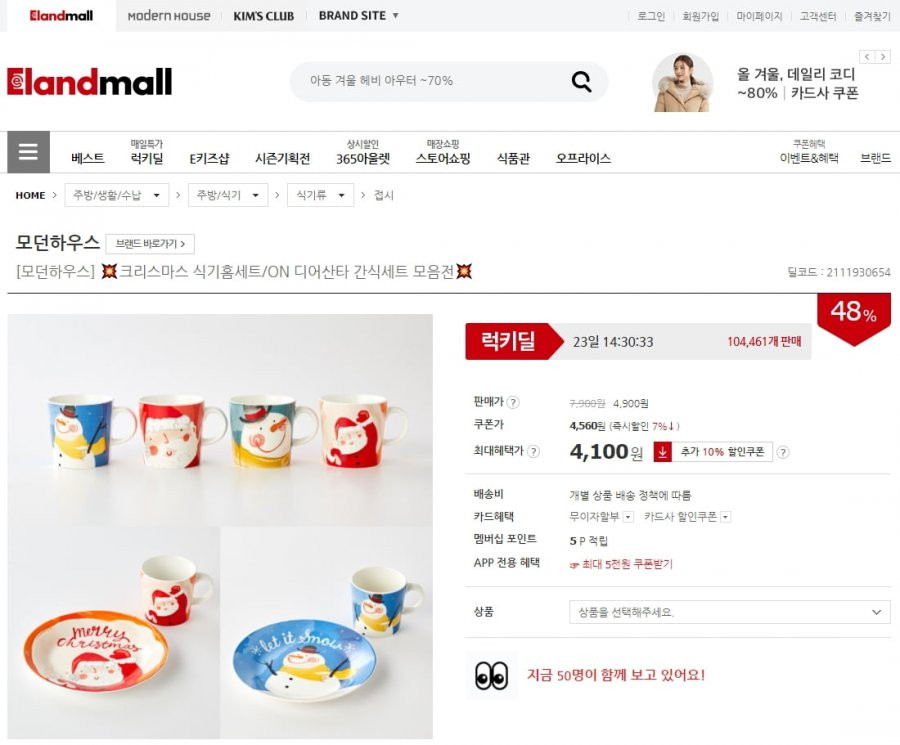Click the Elandmall main logo
The width and height of the screenshot is (900, 745).
(90, 82)
